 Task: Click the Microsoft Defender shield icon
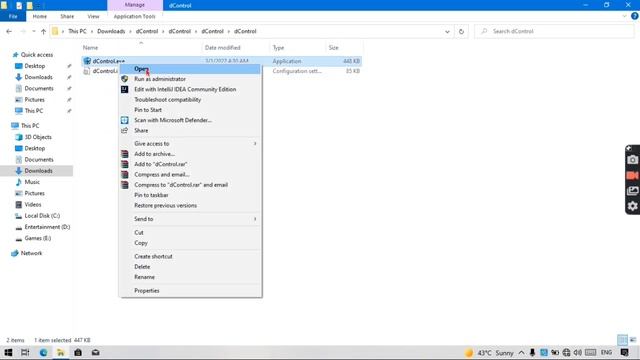tap(124, 120)
